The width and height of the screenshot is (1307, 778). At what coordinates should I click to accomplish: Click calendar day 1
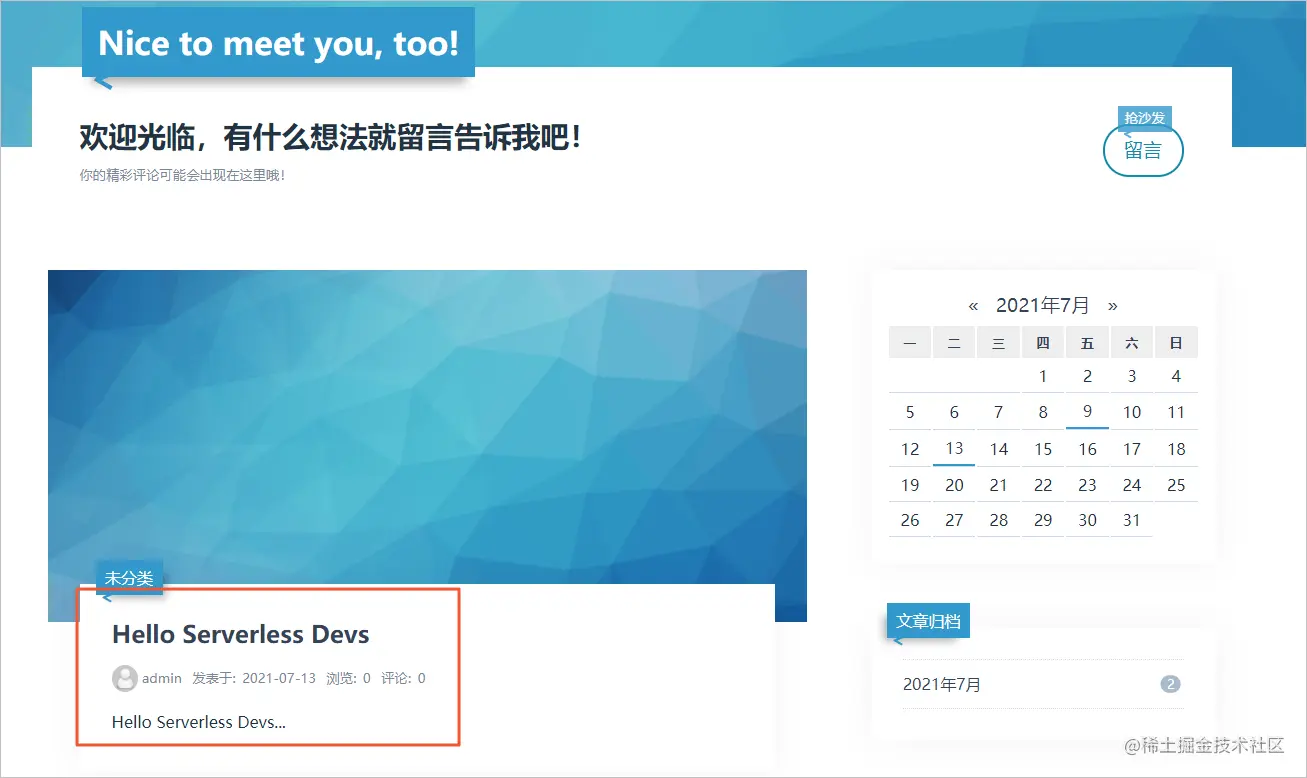(x=1043, y=377)
